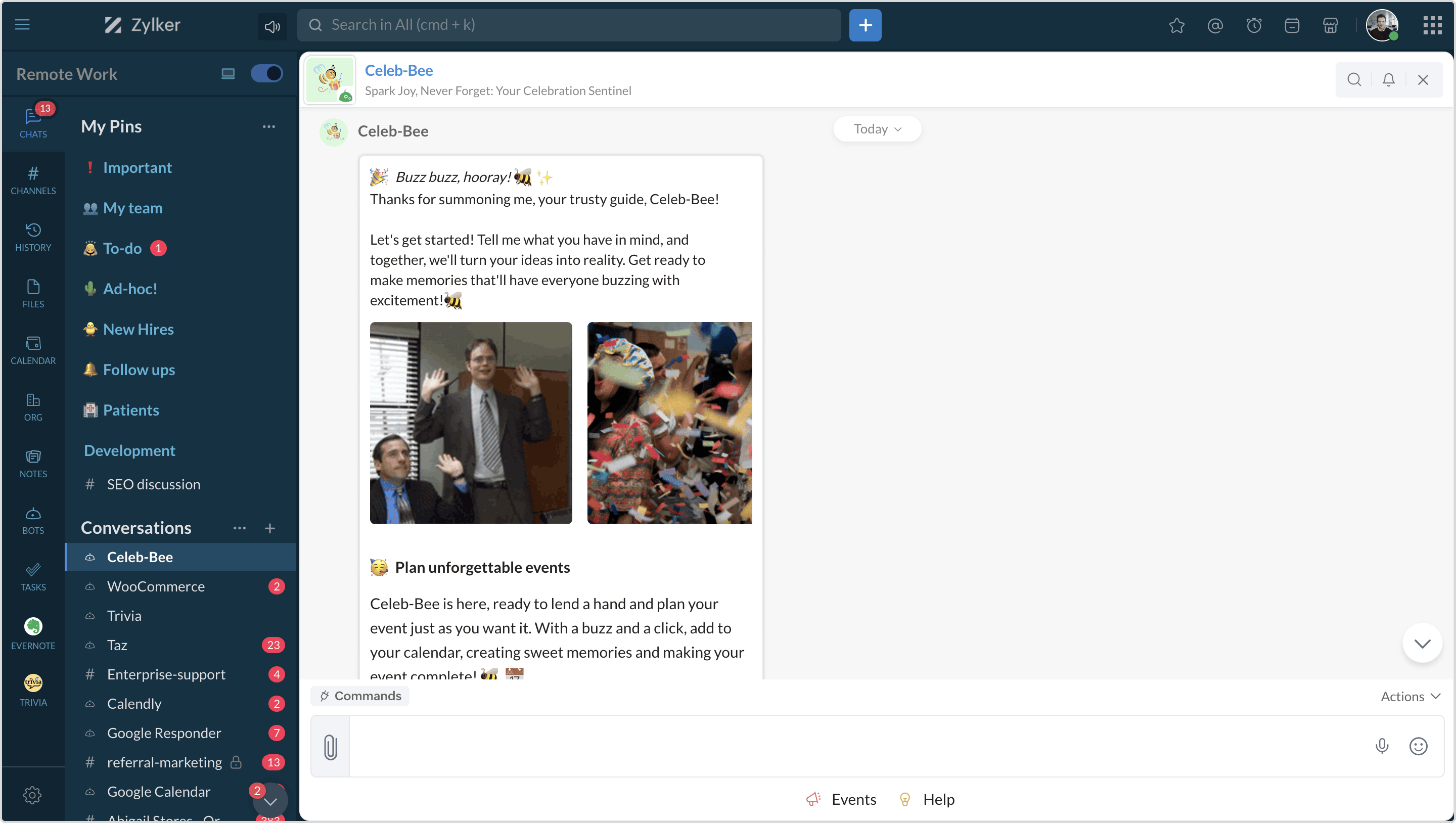
Task: Record voice message microphone icon
Action: point(1381,746)
